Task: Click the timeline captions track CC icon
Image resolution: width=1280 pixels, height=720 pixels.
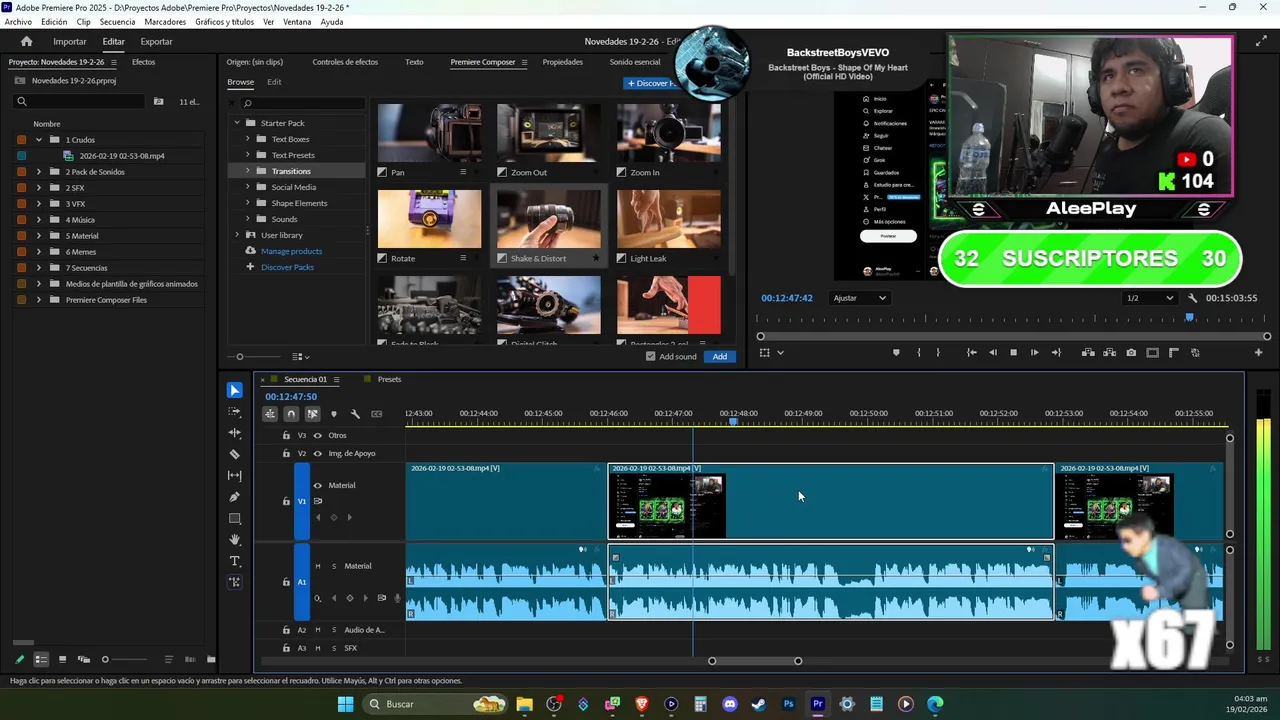Action: (x=376, y=414)
